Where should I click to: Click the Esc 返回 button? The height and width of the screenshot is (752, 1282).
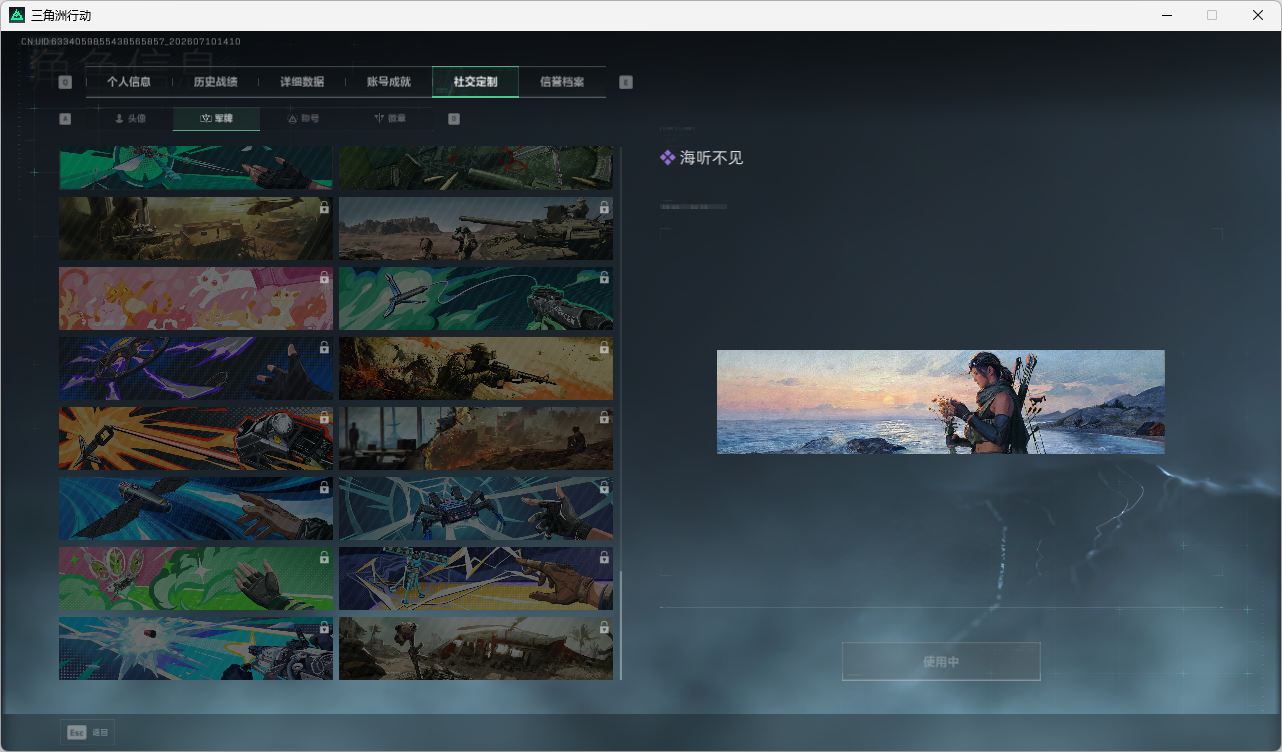click(x=88, y=733)
